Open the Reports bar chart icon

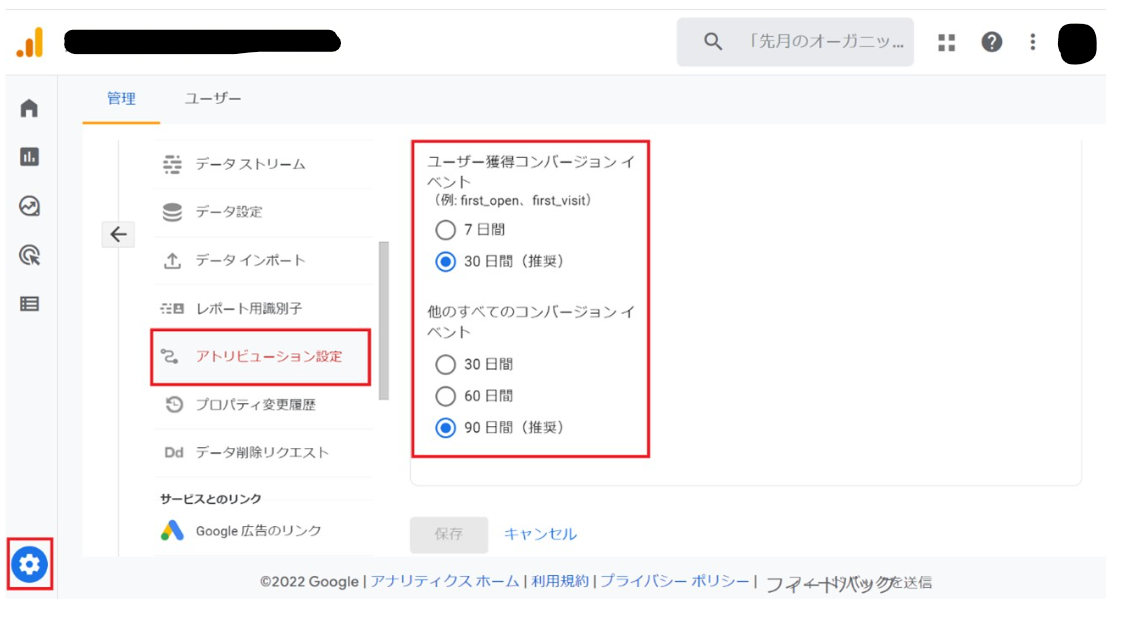tap(30, 157)
